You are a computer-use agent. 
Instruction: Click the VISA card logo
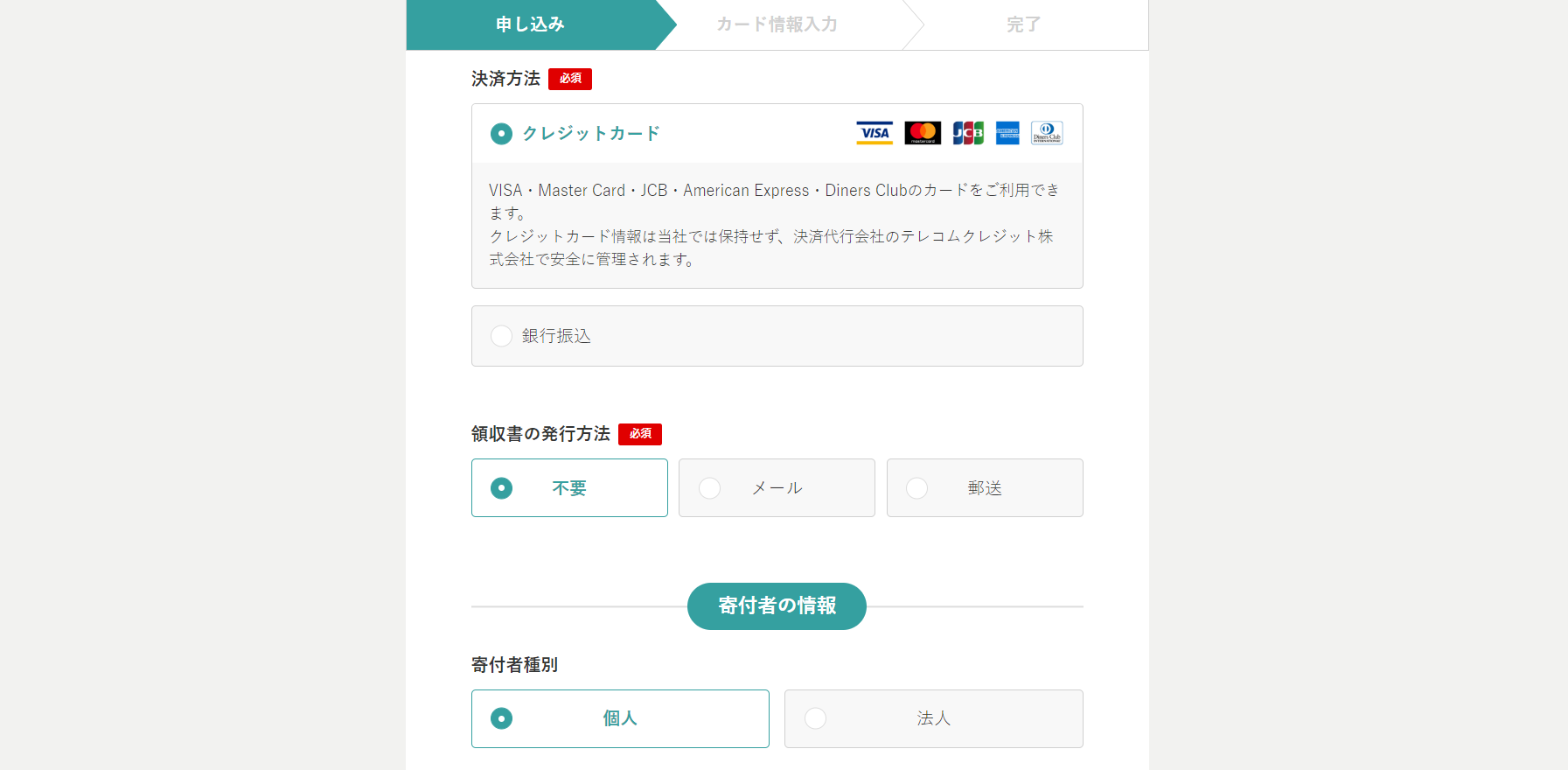click(875, 133)
